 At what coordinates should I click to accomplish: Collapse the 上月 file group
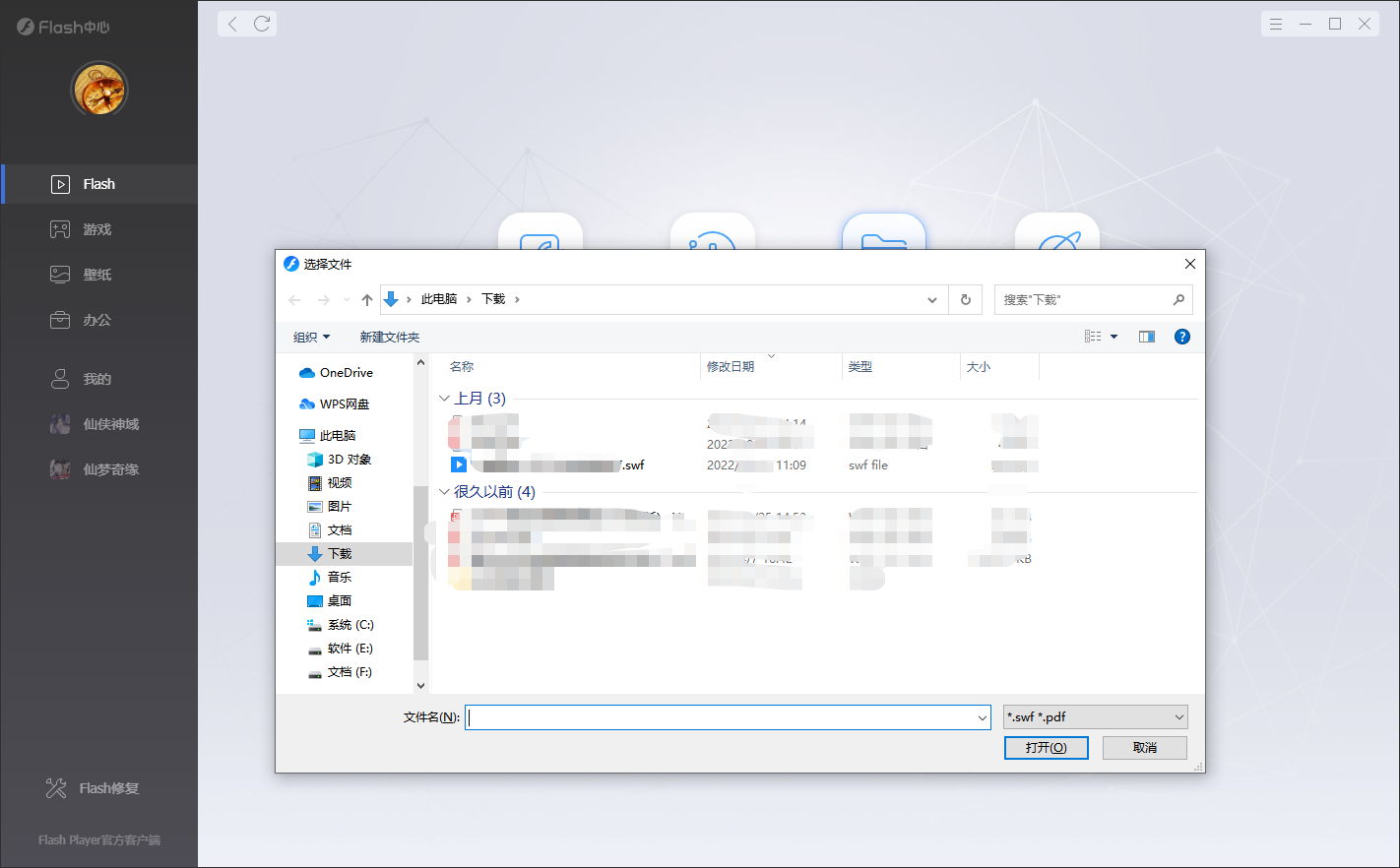pyautogui.click(x=445, y=398)
